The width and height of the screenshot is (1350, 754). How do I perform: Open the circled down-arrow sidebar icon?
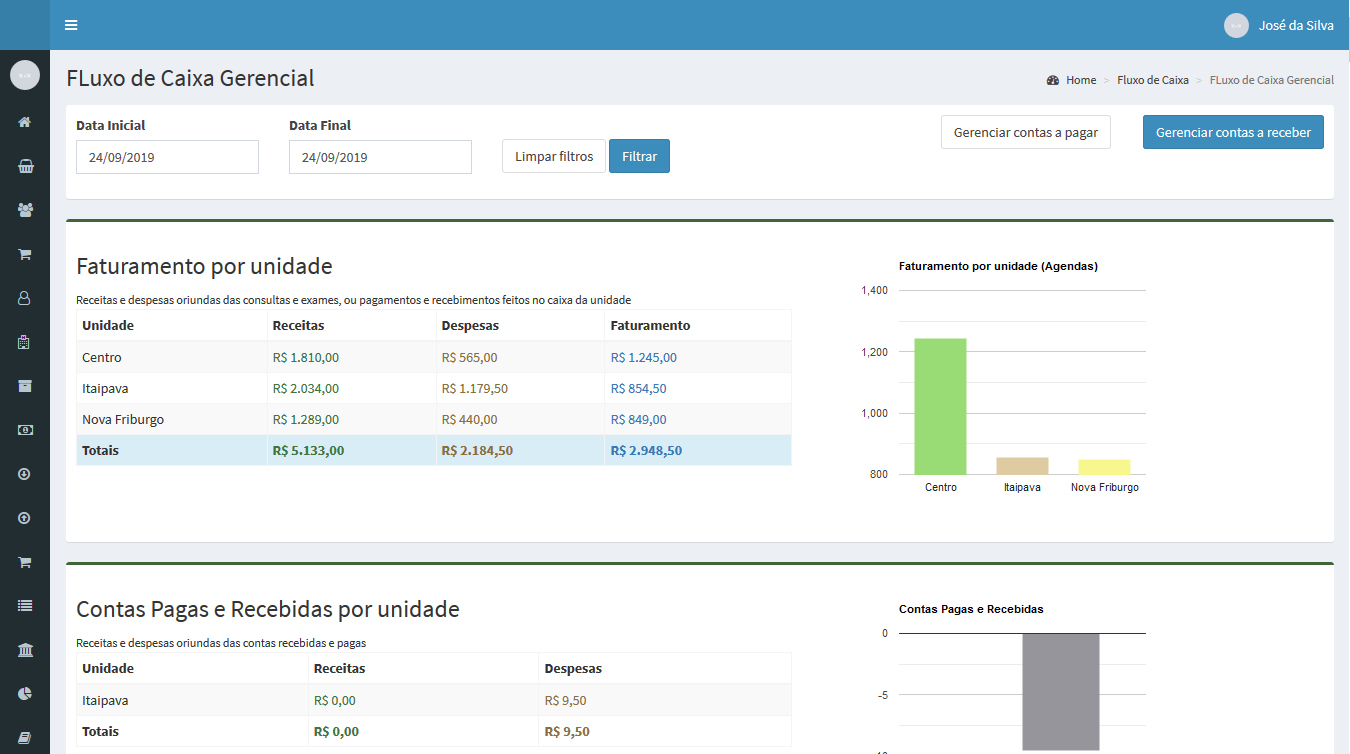[25, 474]
